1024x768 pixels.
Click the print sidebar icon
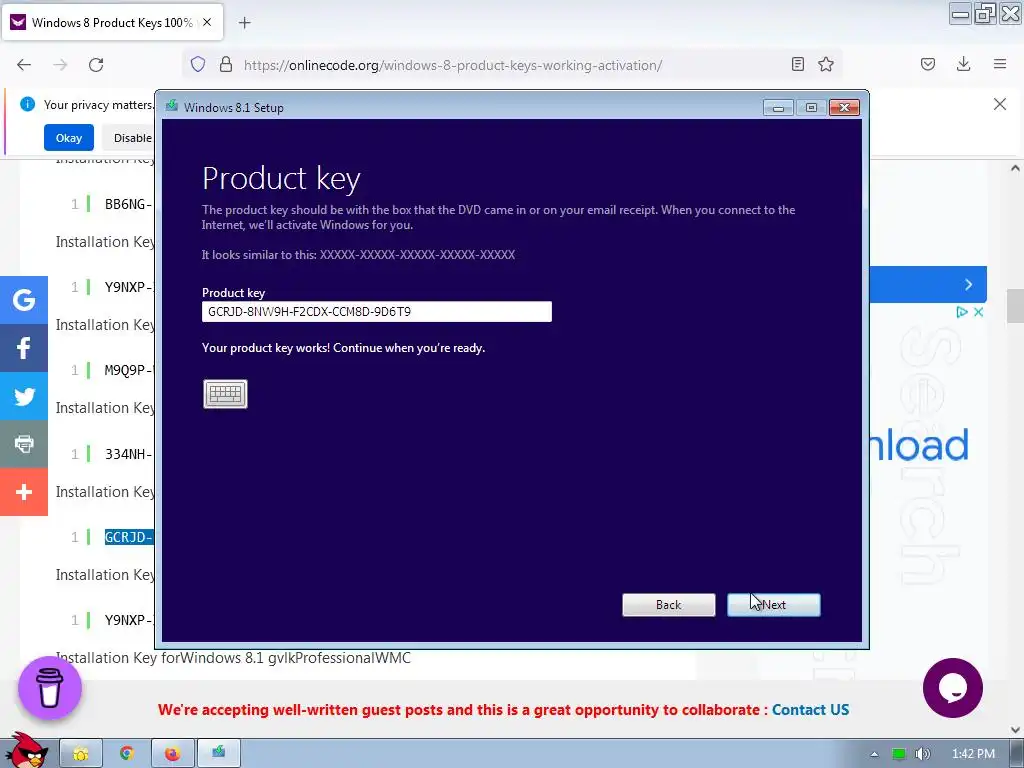click(x=24, y=443)
